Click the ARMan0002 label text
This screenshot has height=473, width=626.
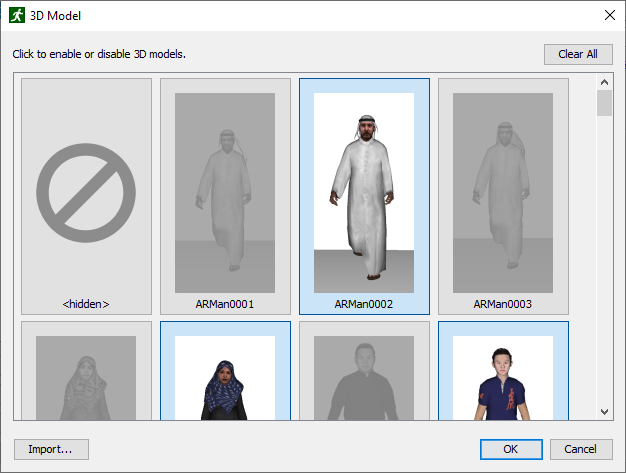point(364,304)
